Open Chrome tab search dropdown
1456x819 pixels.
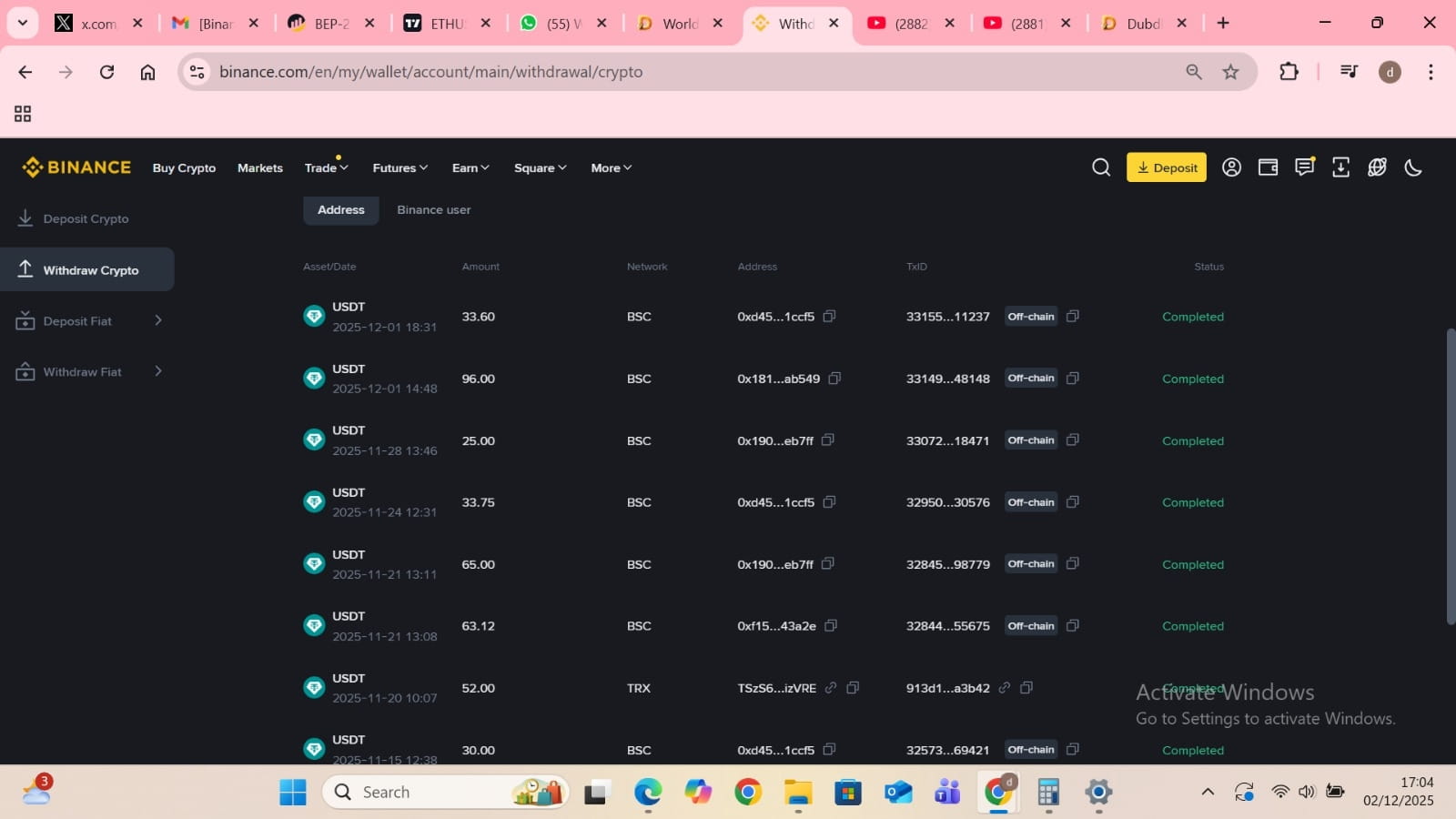pyautogui.click(x=23, y=23)
